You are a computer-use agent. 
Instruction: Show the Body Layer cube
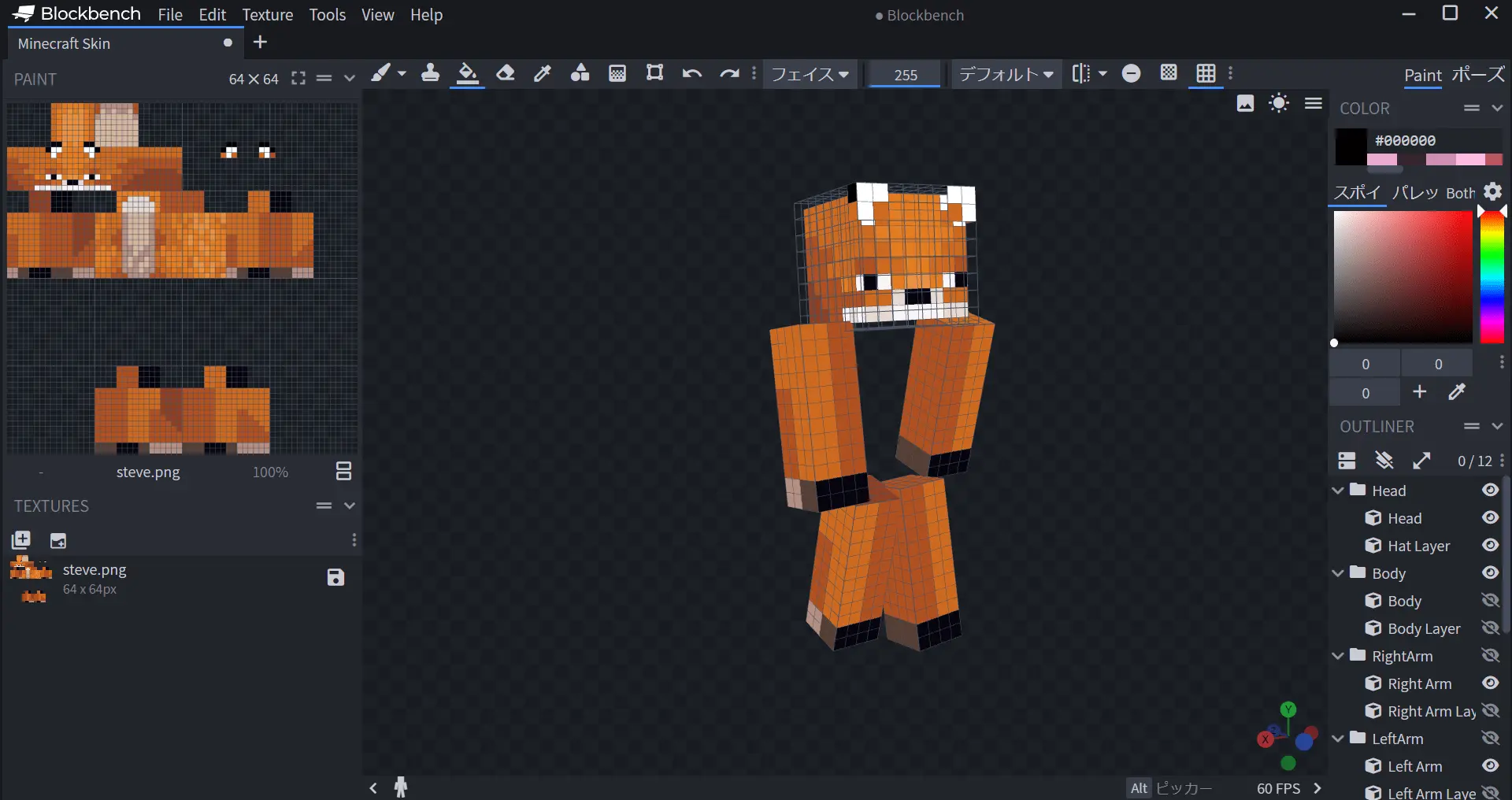(1490, 628)
